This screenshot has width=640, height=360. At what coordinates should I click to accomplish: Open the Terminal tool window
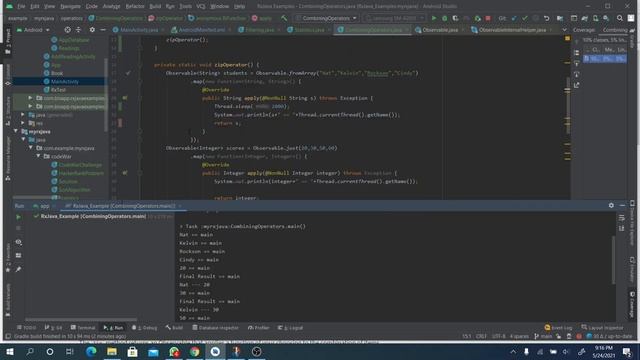pos(83,328)
